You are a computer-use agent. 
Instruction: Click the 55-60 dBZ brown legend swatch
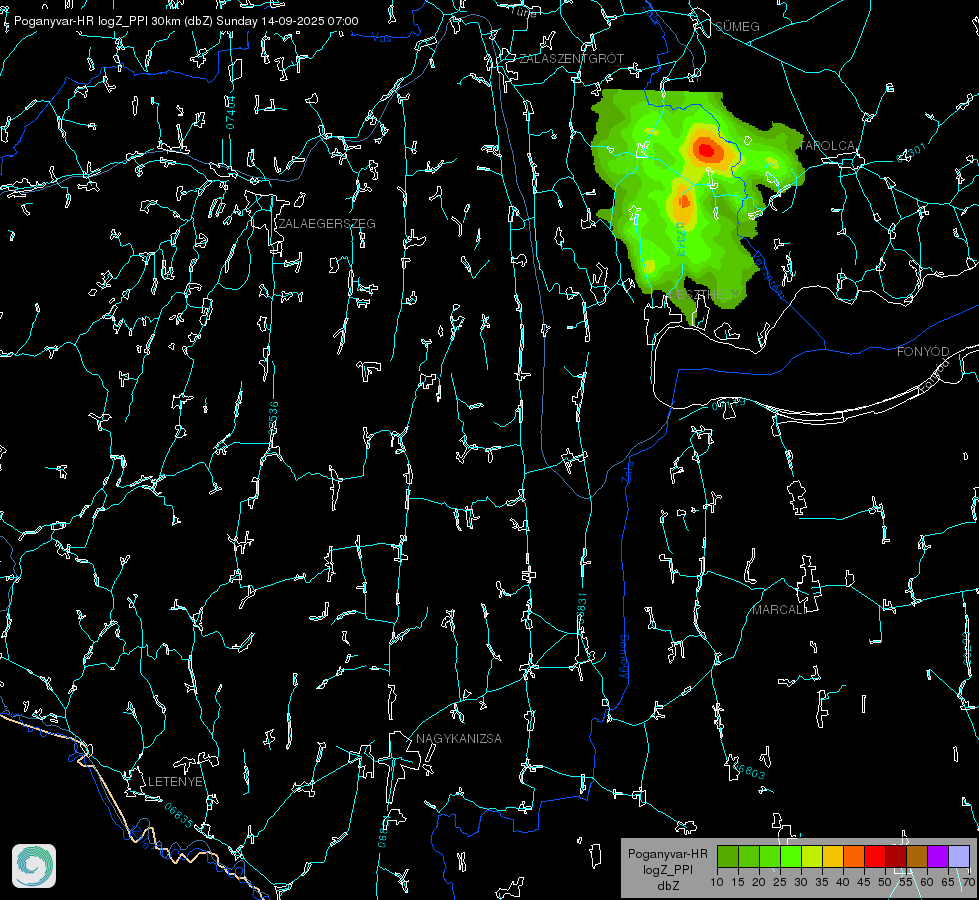tap(917, 856)
